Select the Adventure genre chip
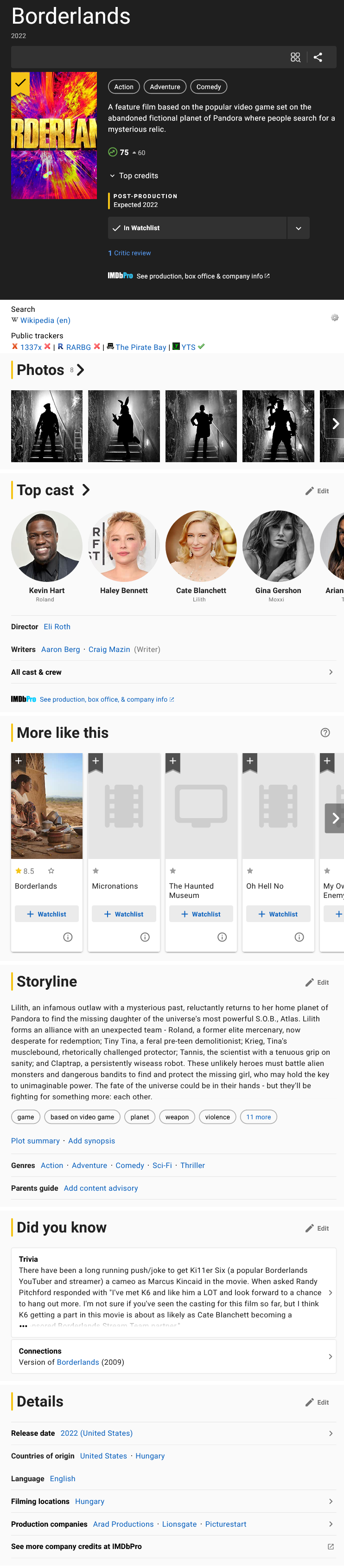The image size is (344, 1568). tap(166, 87)
